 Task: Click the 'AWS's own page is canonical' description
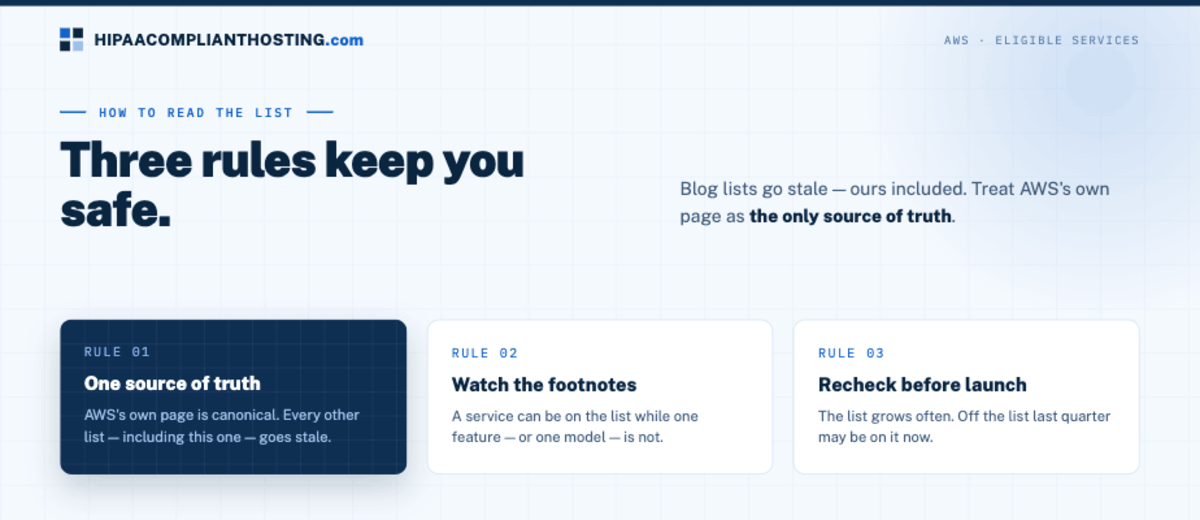point(222,425)
